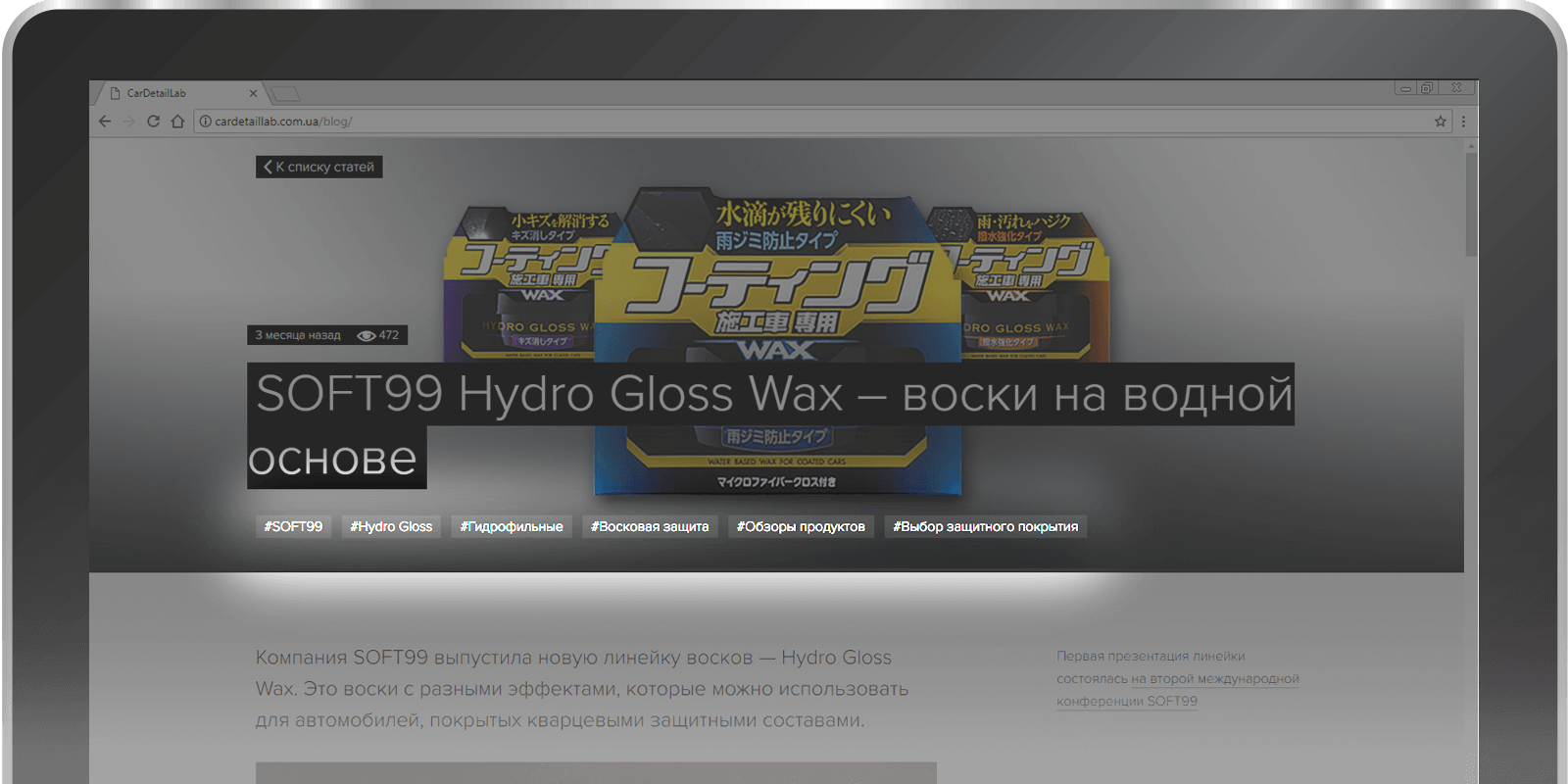This screenshot has height=784, width=1568.
Task: Click the browser Back arrow
Action: (105, 122)
